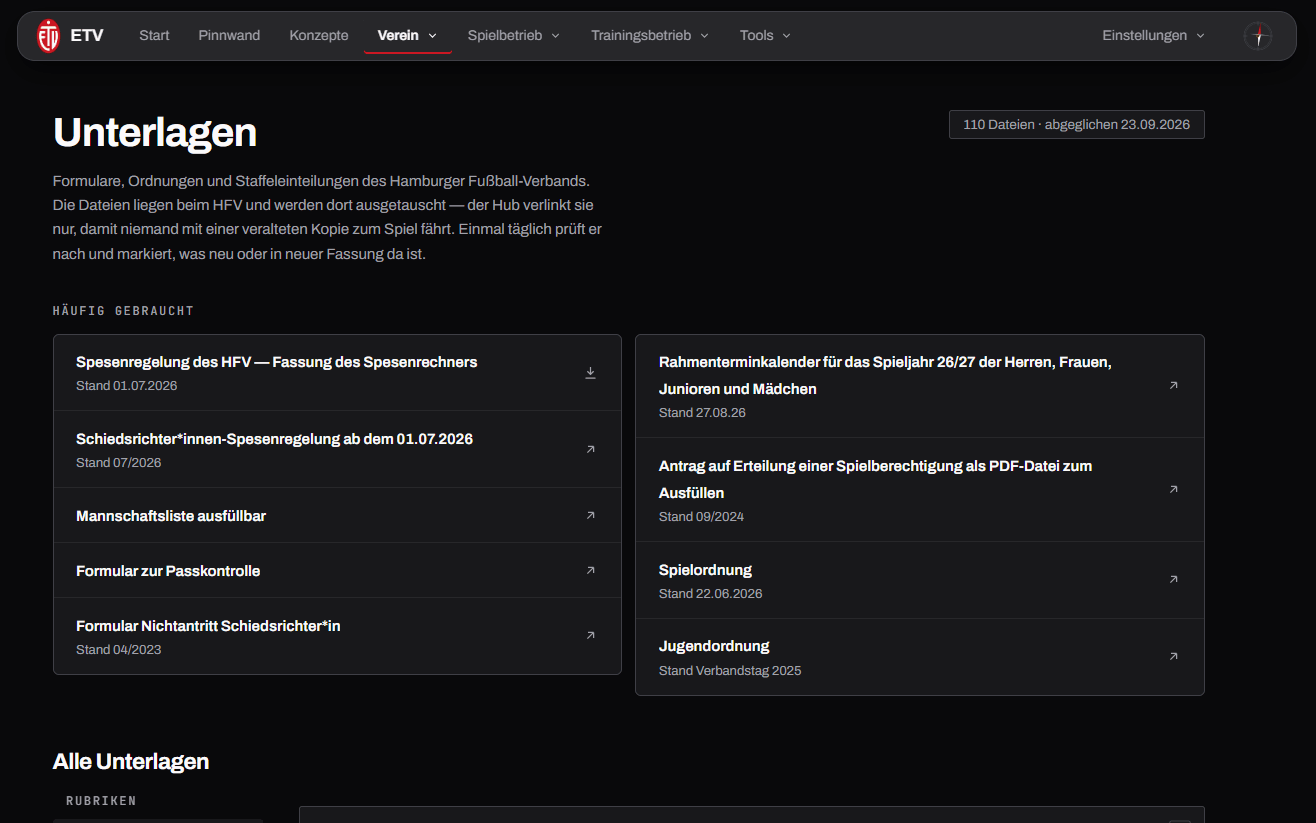Click the 'Stand 22.06.2026' text under Spielordnung
Viewport: 1316px width, 823px height.
[711, 594]
